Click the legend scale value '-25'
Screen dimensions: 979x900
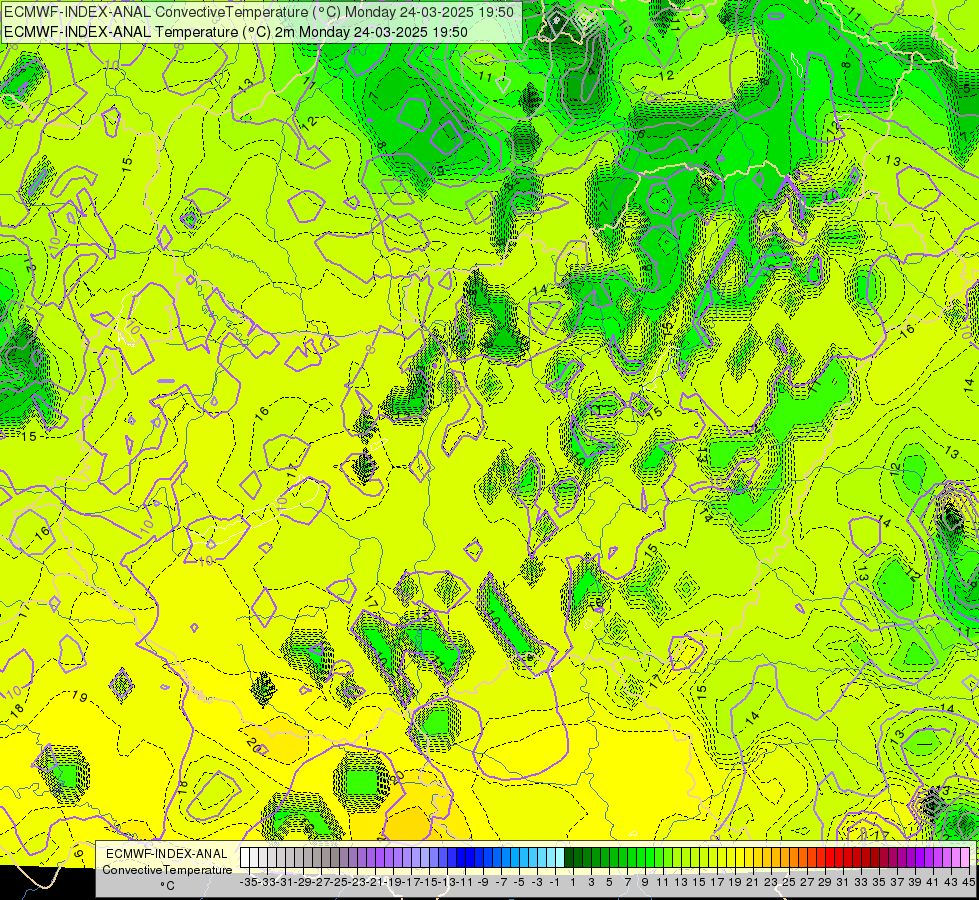tap(339, 883)
